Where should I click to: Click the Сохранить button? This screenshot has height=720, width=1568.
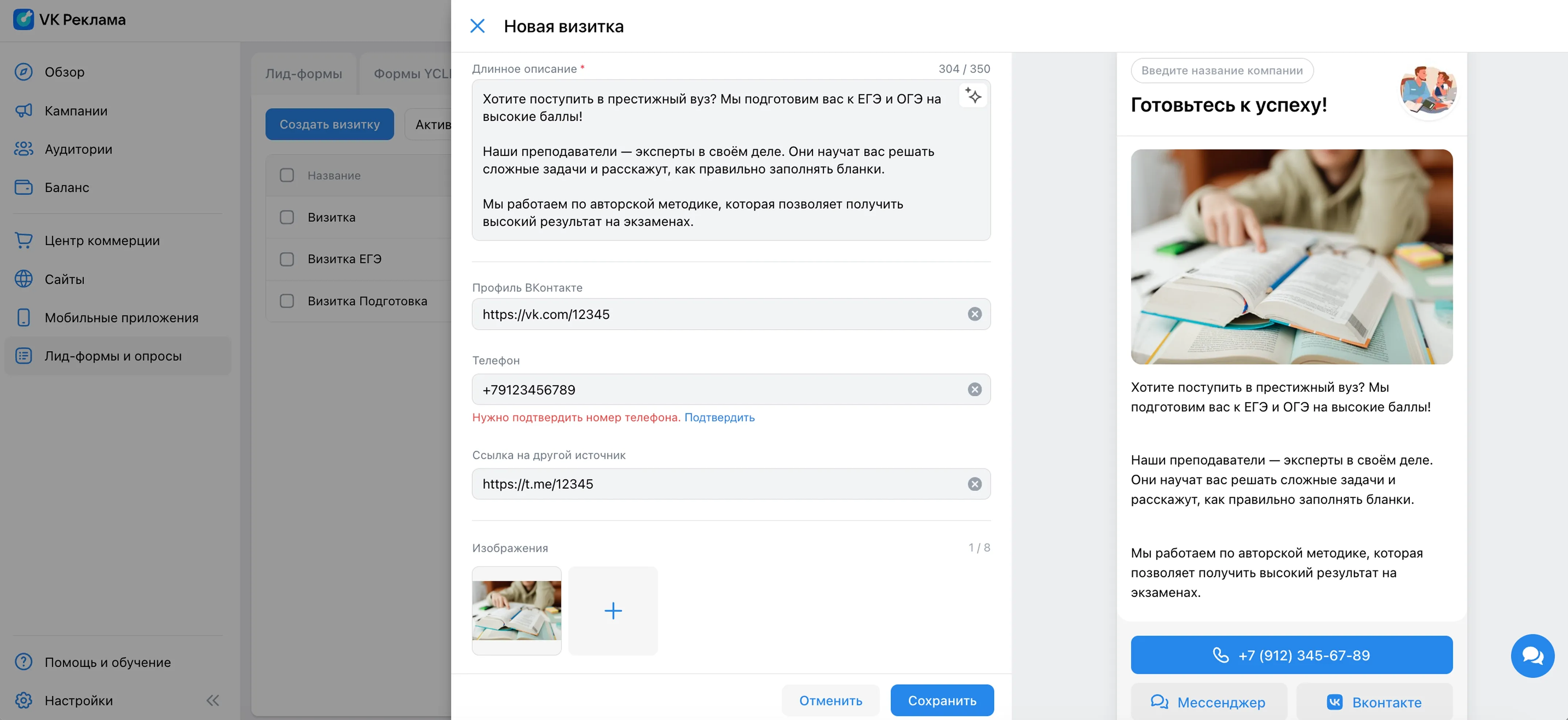(942, 700)
